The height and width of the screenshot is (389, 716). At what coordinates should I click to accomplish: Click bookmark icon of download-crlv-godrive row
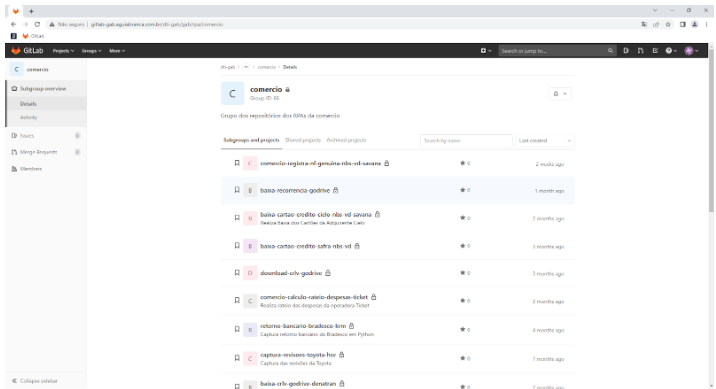point(237,273)
